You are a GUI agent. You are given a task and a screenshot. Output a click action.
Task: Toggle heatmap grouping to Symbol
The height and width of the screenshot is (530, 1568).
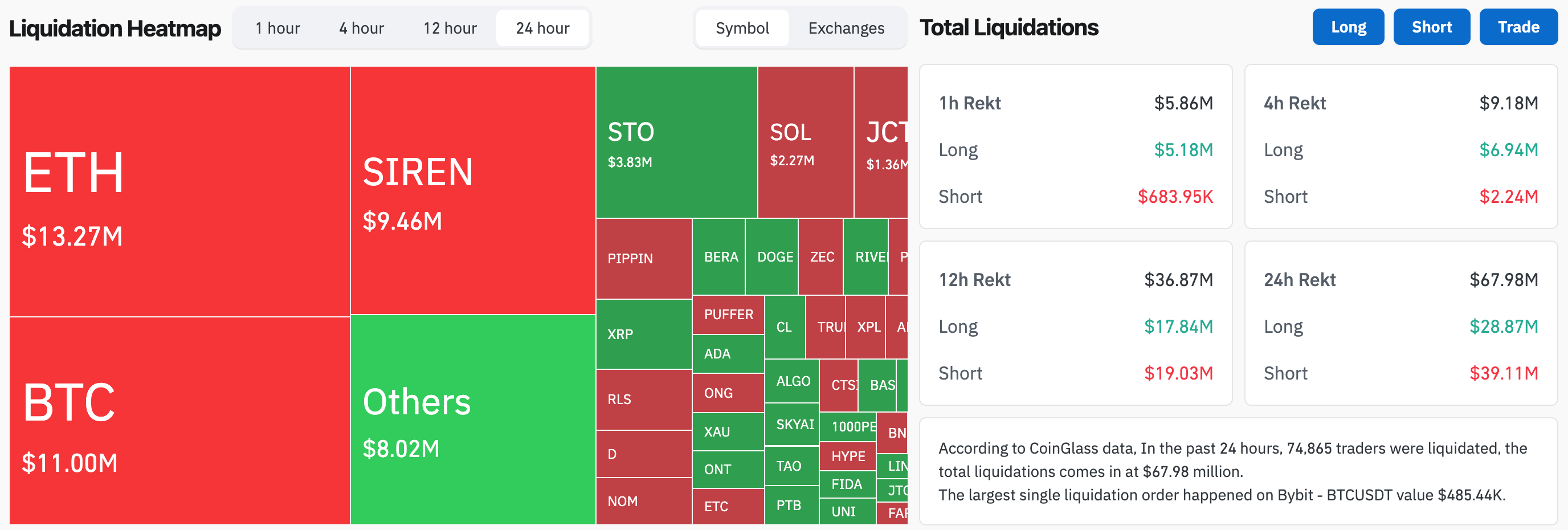742,28
